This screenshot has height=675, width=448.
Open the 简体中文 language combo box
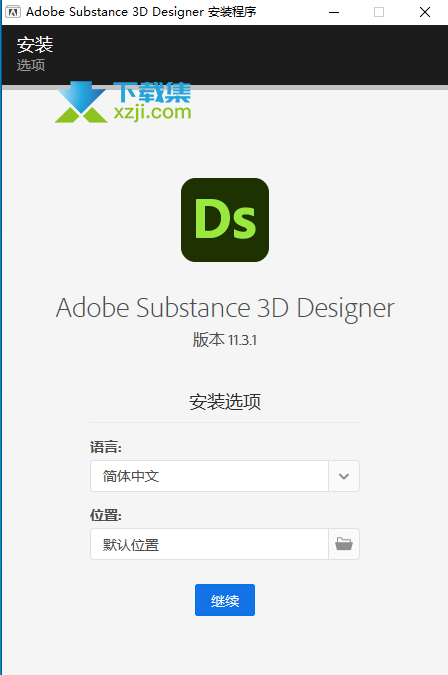coord(225,476)
